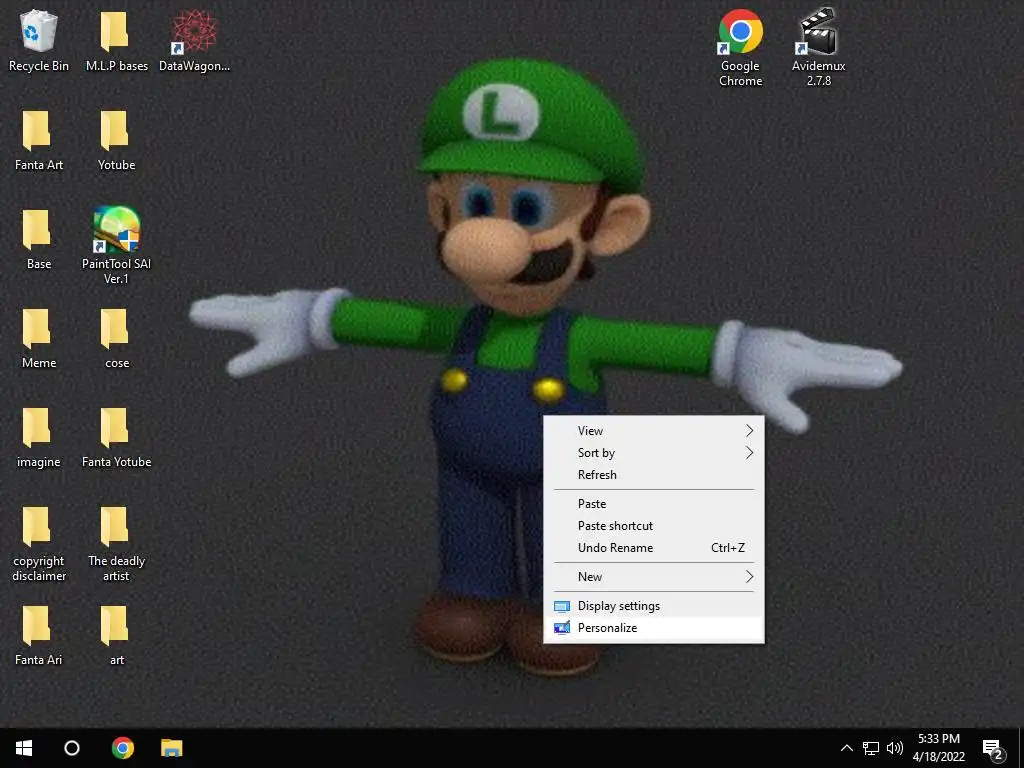Expand the New submenu

[654, 577]
